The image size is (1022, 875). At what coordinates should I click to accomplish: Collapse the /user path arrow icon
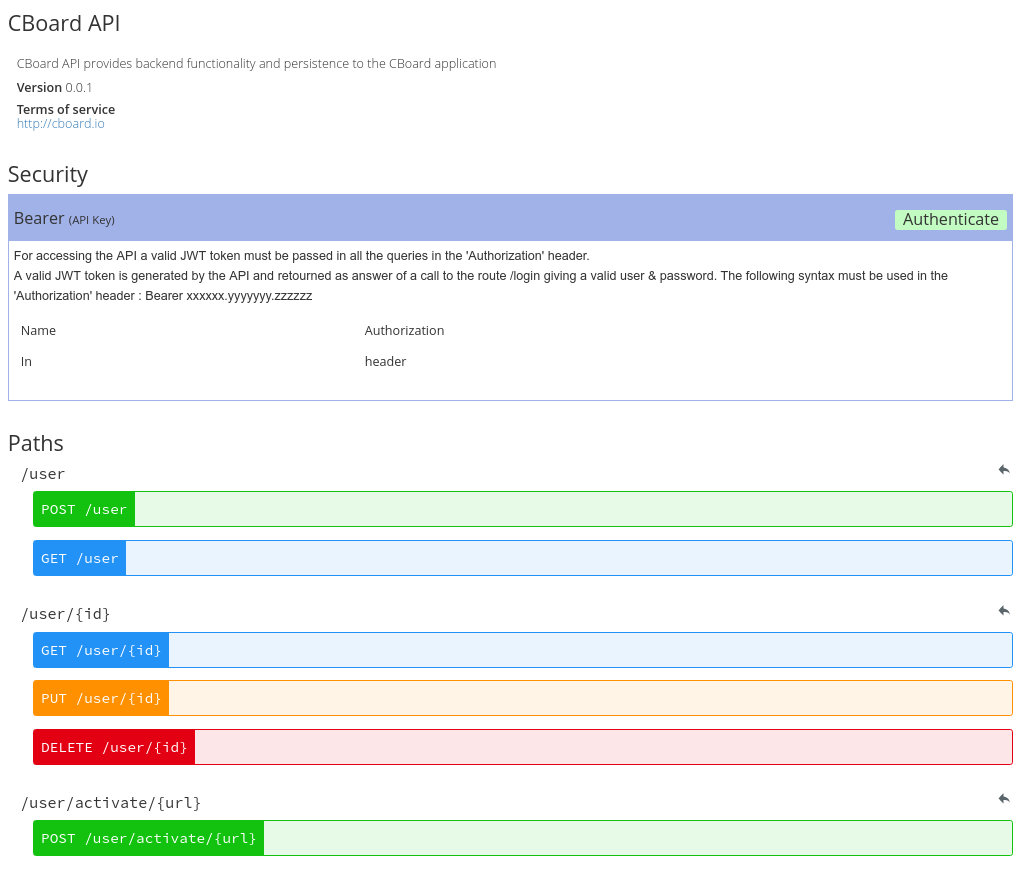click(1004, 469)
